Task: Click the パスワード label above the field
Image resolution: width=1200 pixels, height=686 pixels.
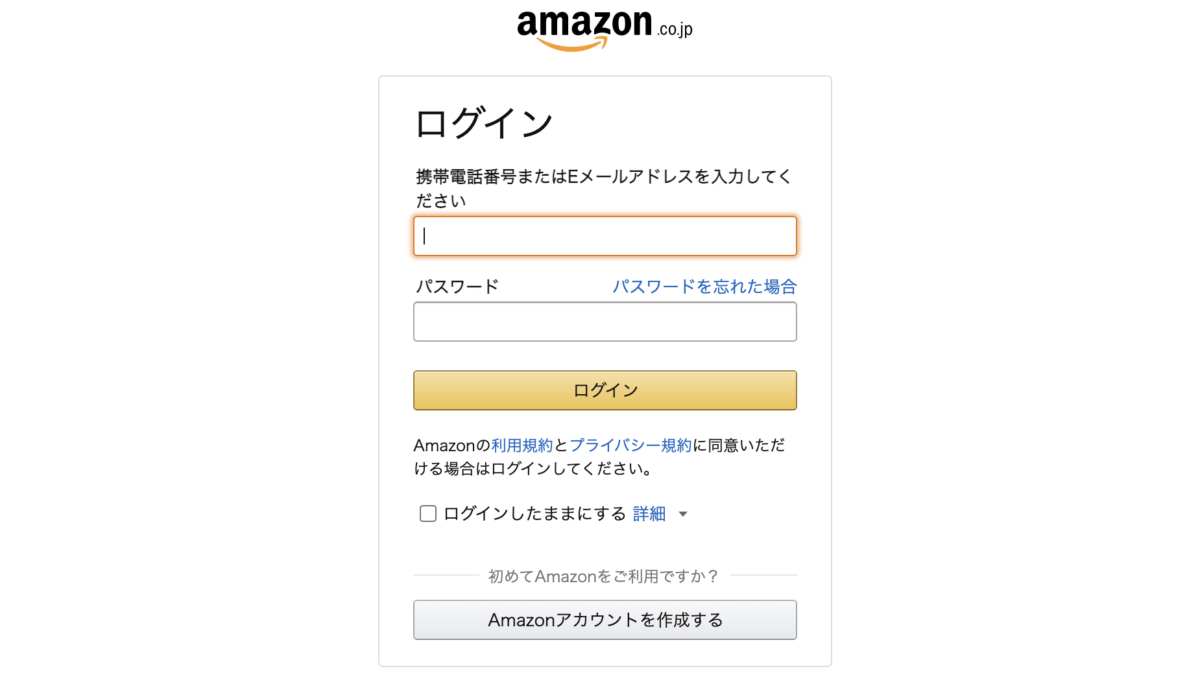Action: click(x=457, y=286)
